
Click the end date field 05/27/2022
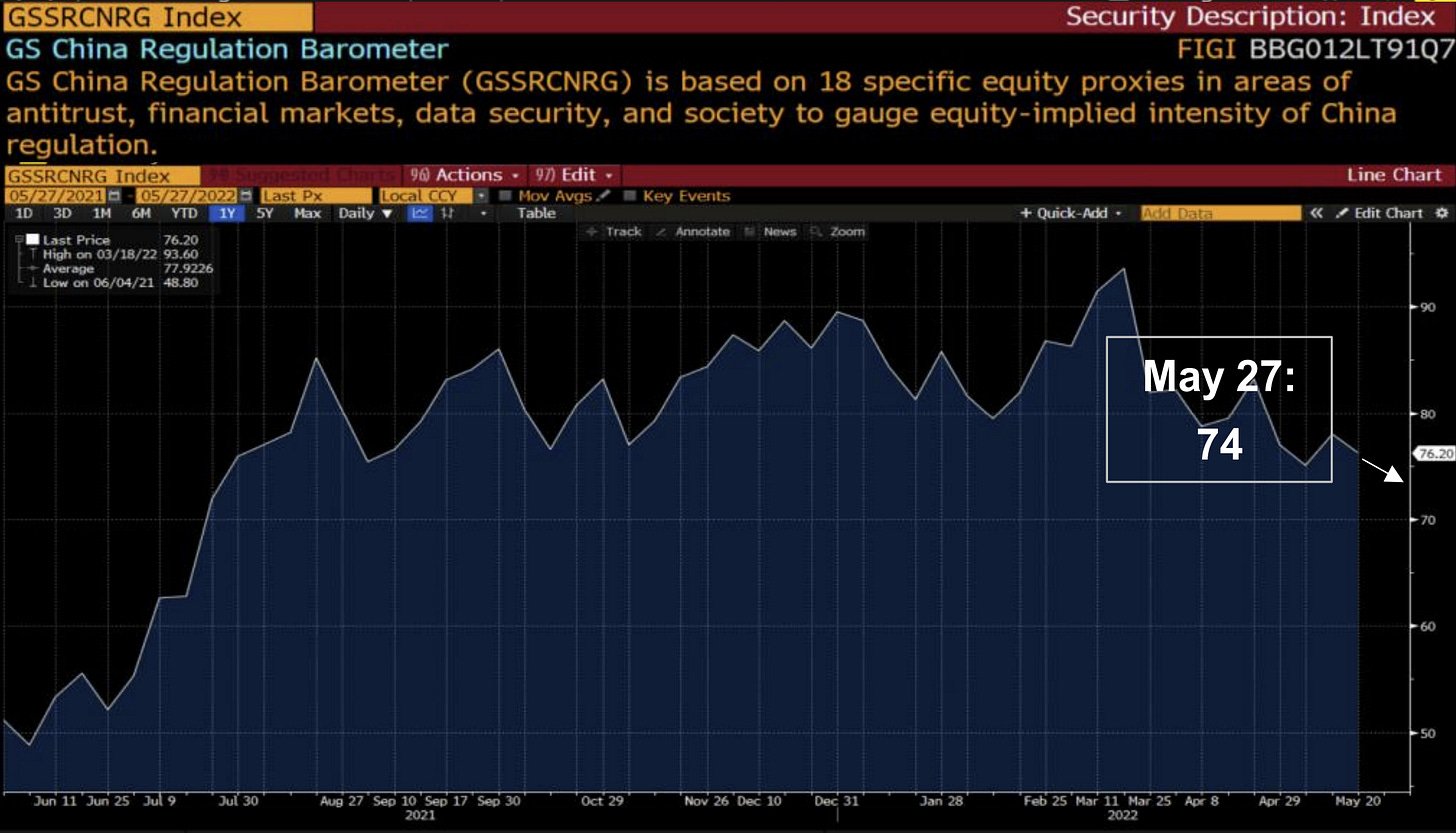pos(187,196)
